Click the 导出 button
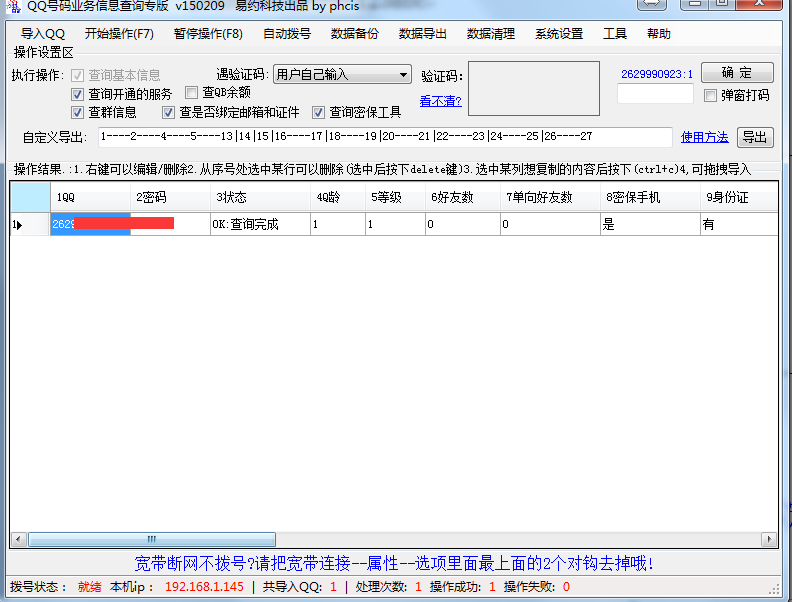 click(x=755, y=137)
